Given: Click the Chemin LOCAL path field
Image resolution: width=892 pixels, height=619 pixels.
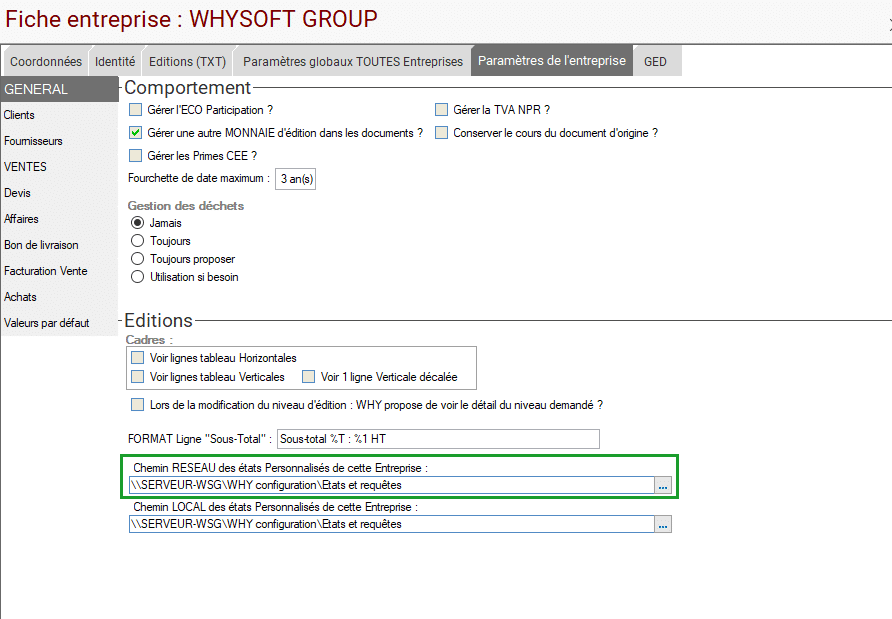Looking at the screenshot, I should coord(391,524).
